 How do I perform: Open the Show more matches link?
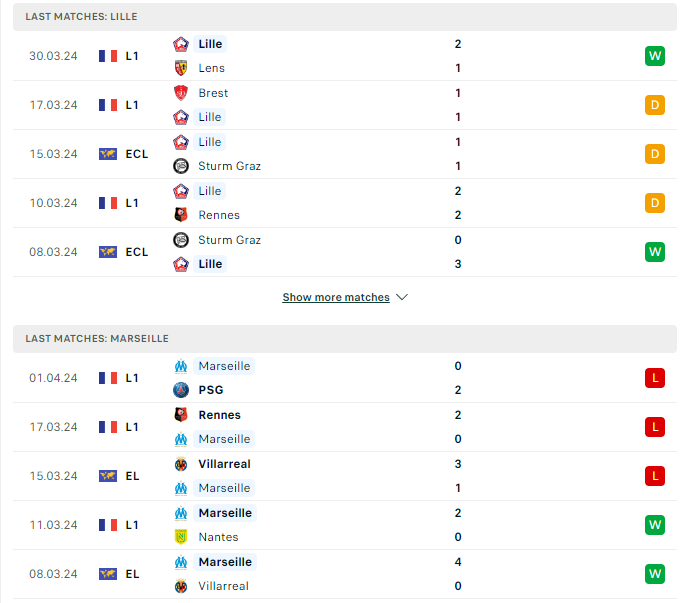point(336,297)
